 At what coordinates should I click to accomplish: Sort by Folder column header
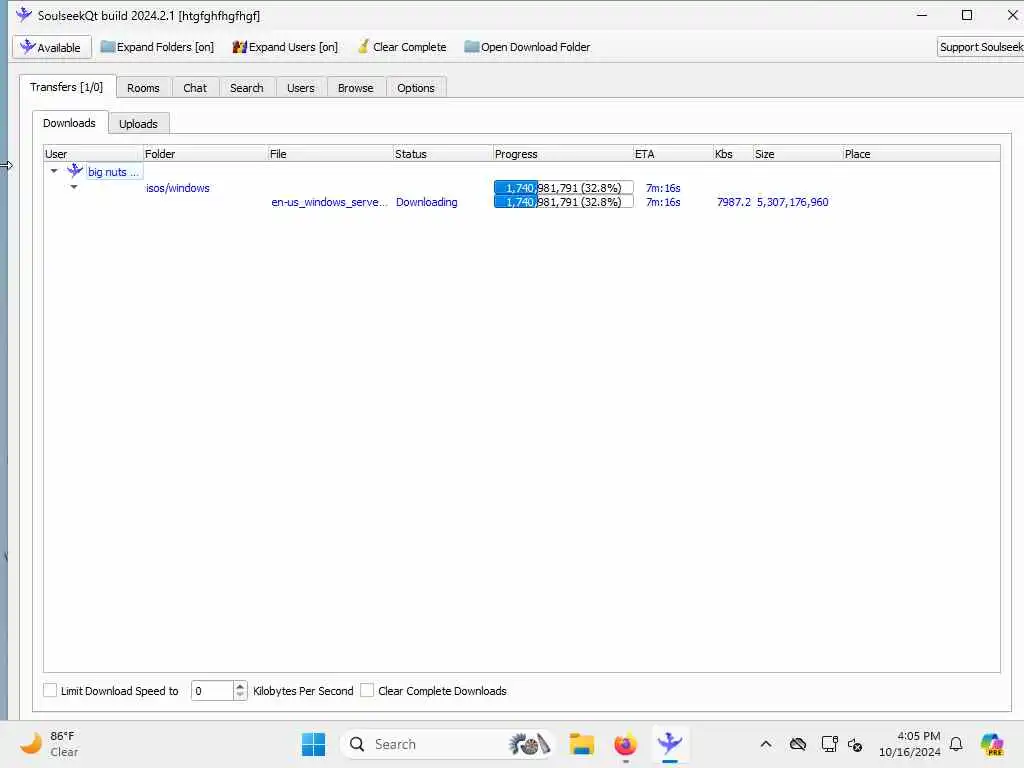tap(205, 153)
